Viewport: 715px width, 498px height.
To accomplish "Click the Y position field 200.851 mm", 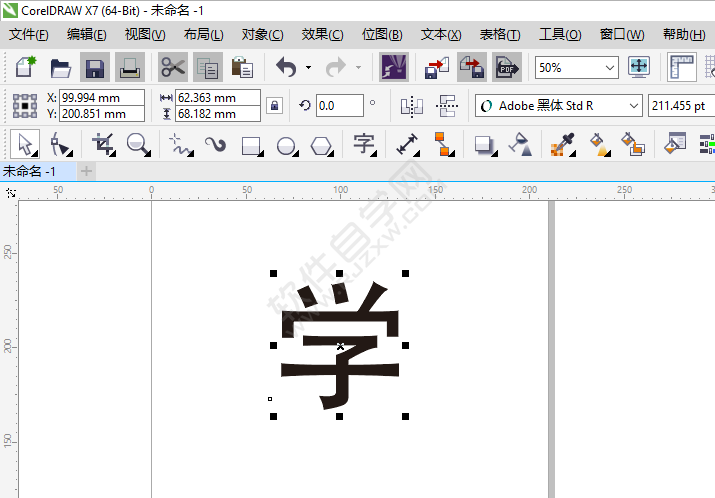I will [x=102, y=114].
